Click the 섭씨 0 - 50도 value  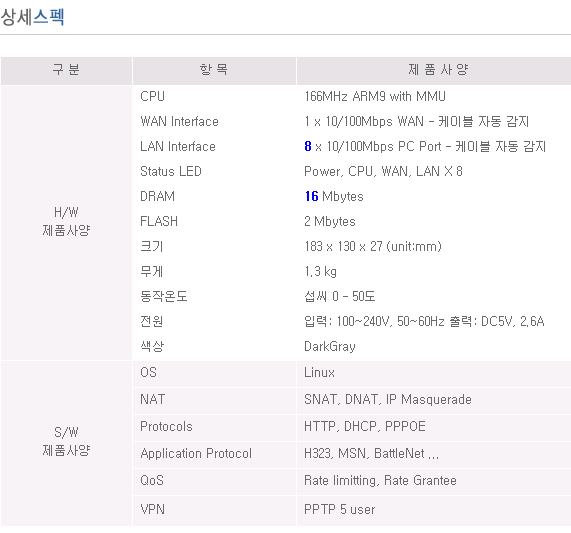(340, 296)
